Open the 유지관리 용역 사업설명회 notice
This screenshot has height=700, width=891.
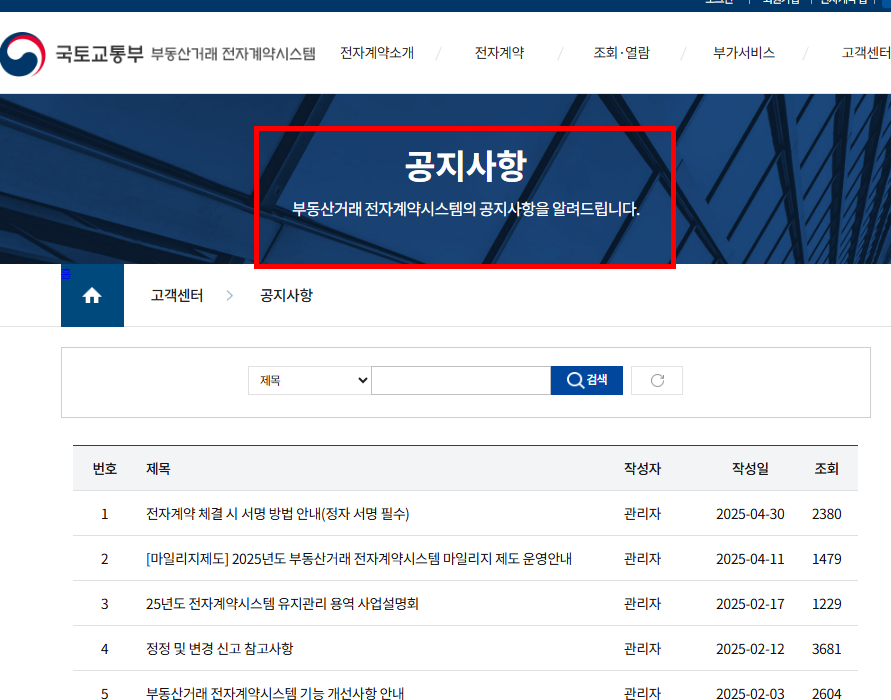tap(283, 603)
